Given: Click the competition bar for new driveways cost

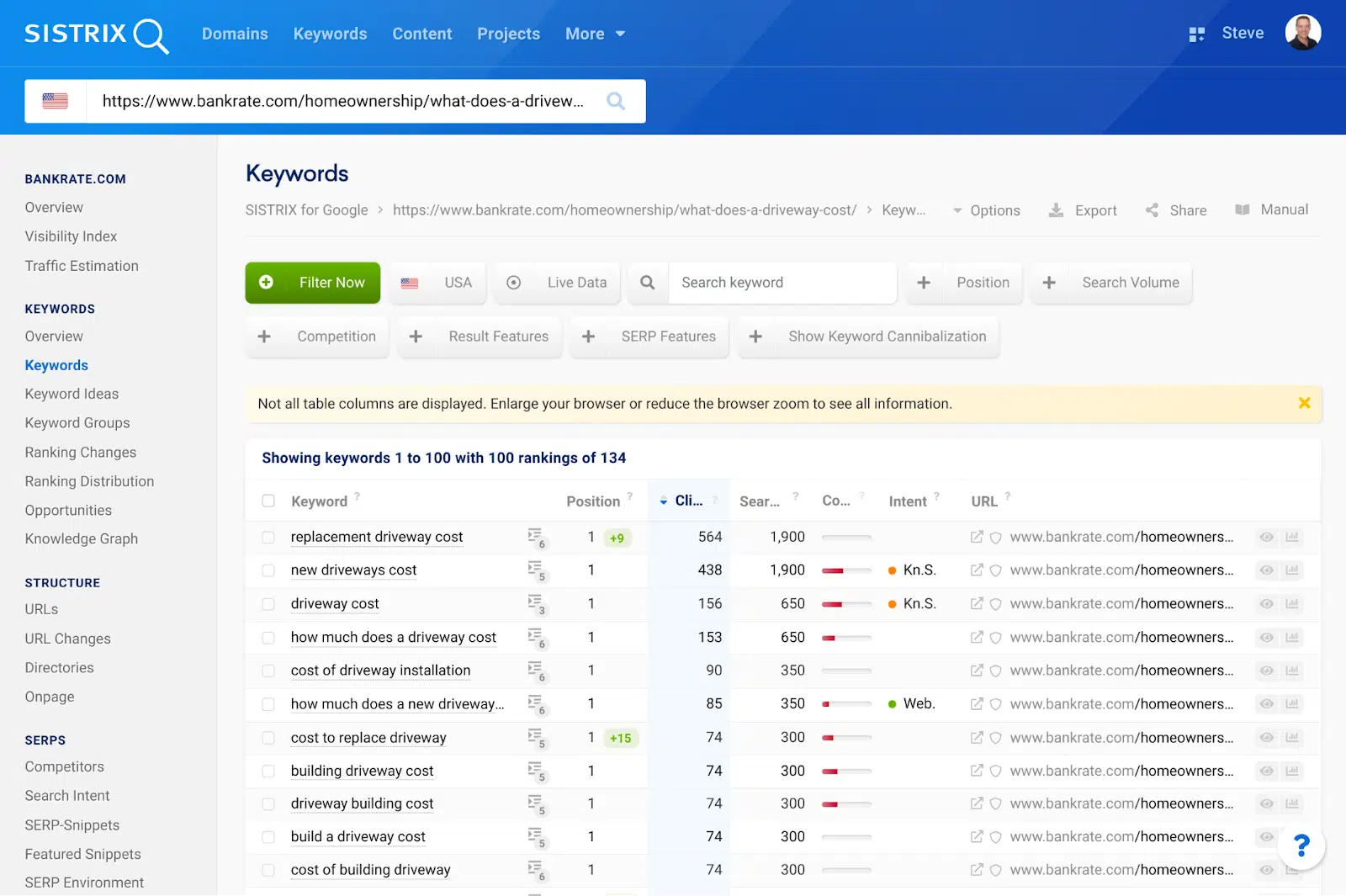Looking at the screenshot, I should pyautogui.click(x=845, y=570).
